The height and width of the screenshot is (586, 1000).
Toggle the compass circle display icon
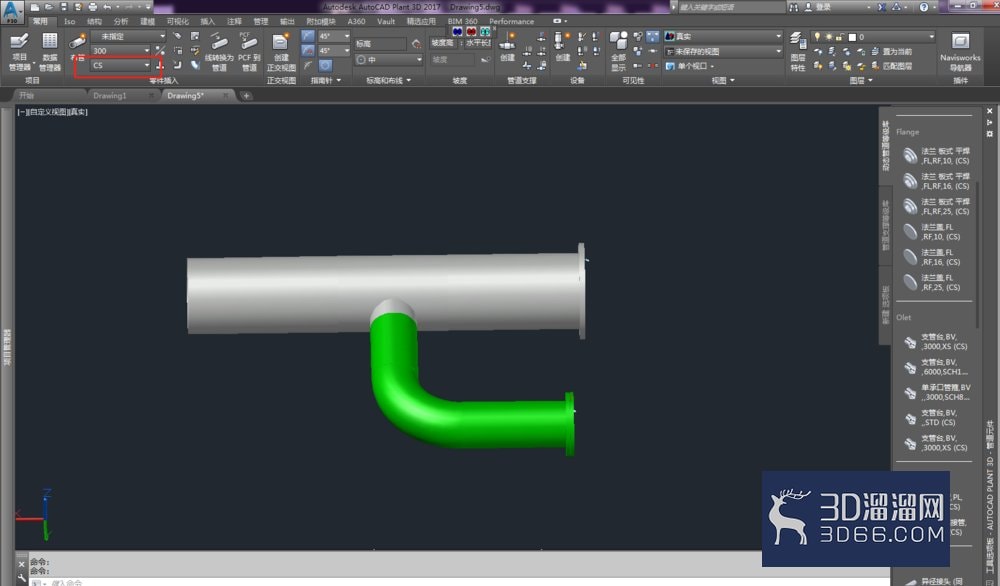325,65
